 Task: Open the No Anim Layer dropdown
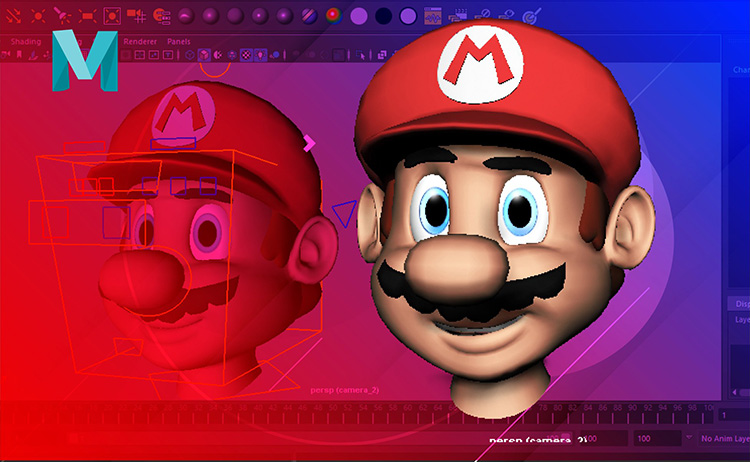(723, 438)
